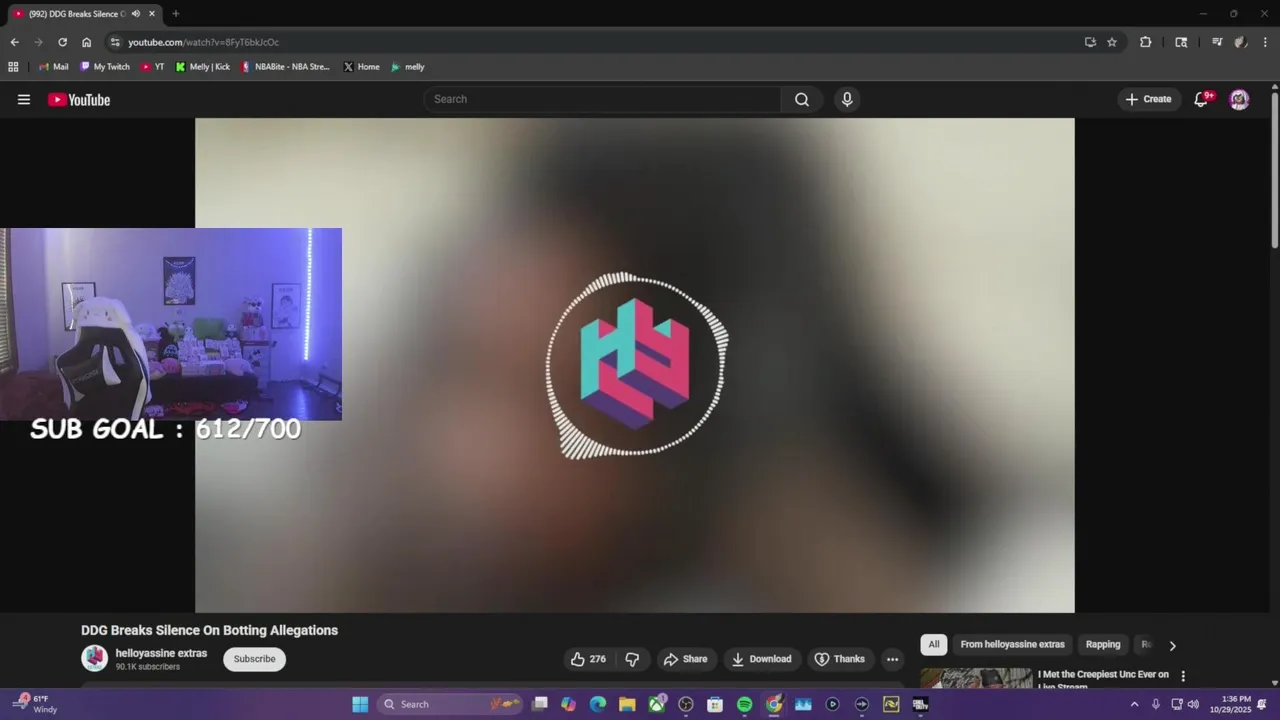Open the Creepiest Unc video thumbnail
This screenshot has height=720, width=1280.
pos(976,679)
